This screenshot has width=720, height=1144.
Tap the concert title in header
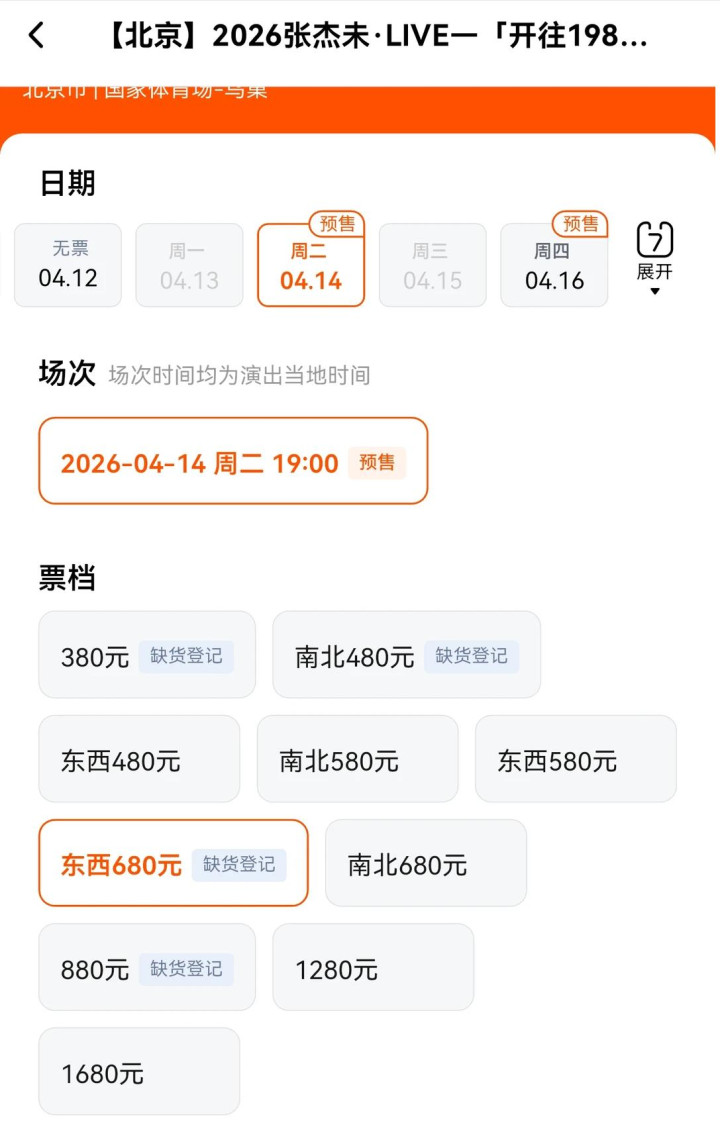click(378, 37)
